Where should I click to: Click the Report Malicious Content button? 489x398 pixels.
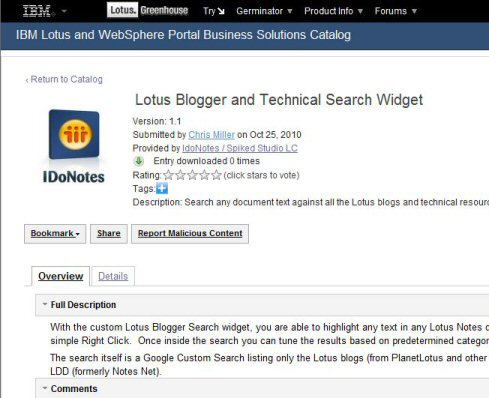pyautogui.click(x=190, y=234)
